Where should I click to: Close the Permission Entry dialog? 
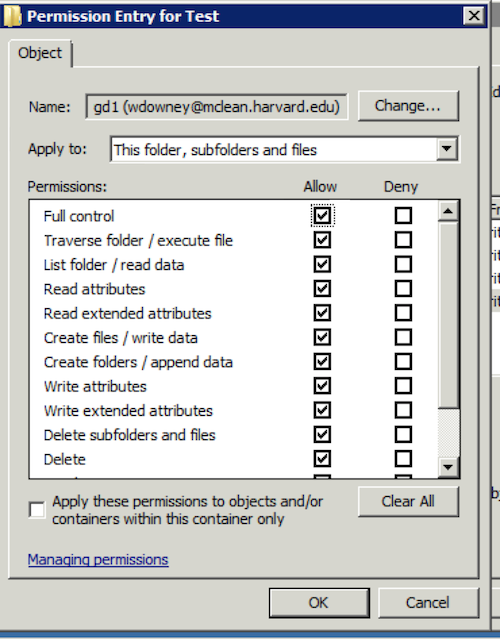[474, 16]
